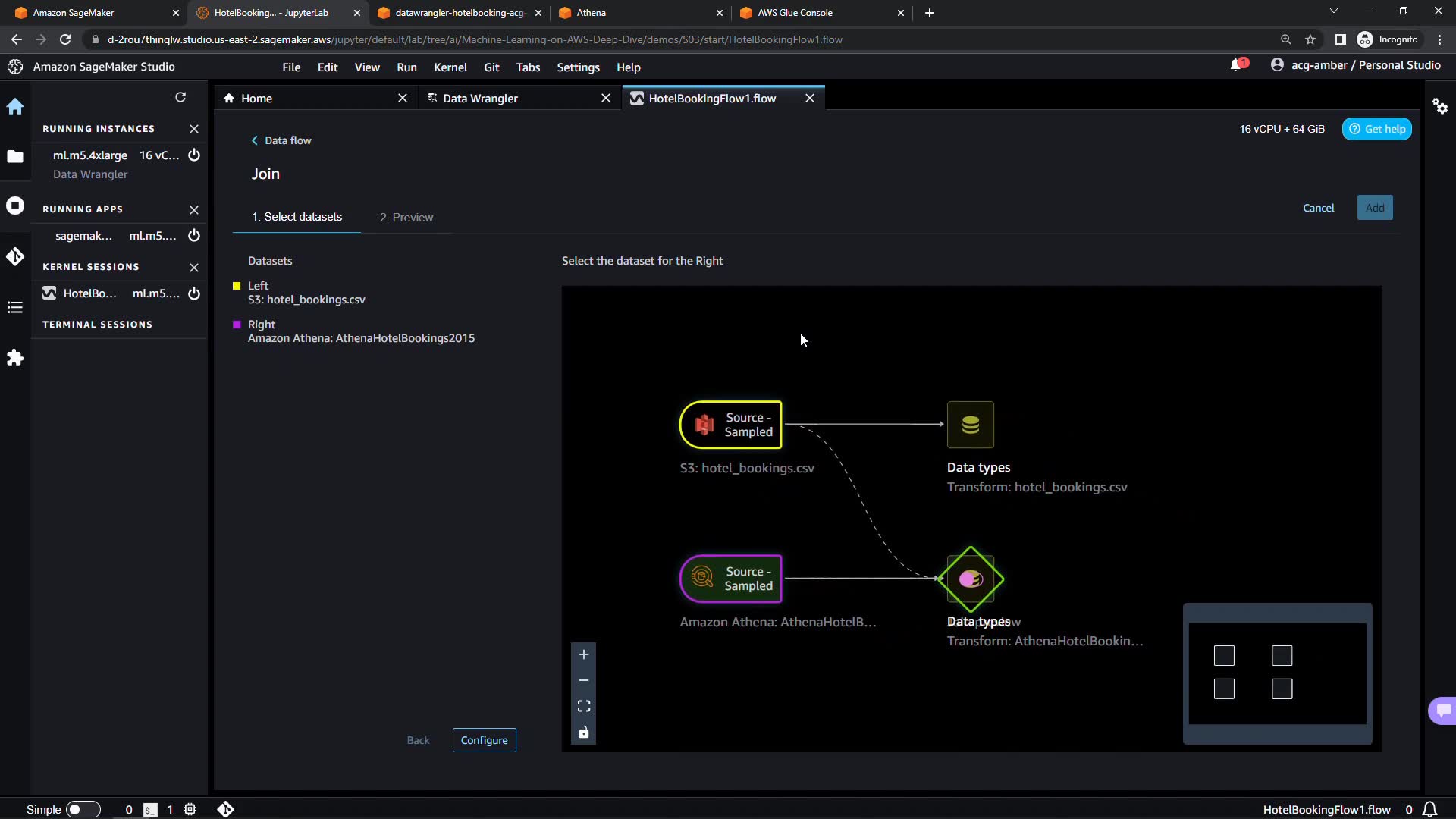The image size is (1456, 819).
Task: Click the Configure button
Action: 484,740
